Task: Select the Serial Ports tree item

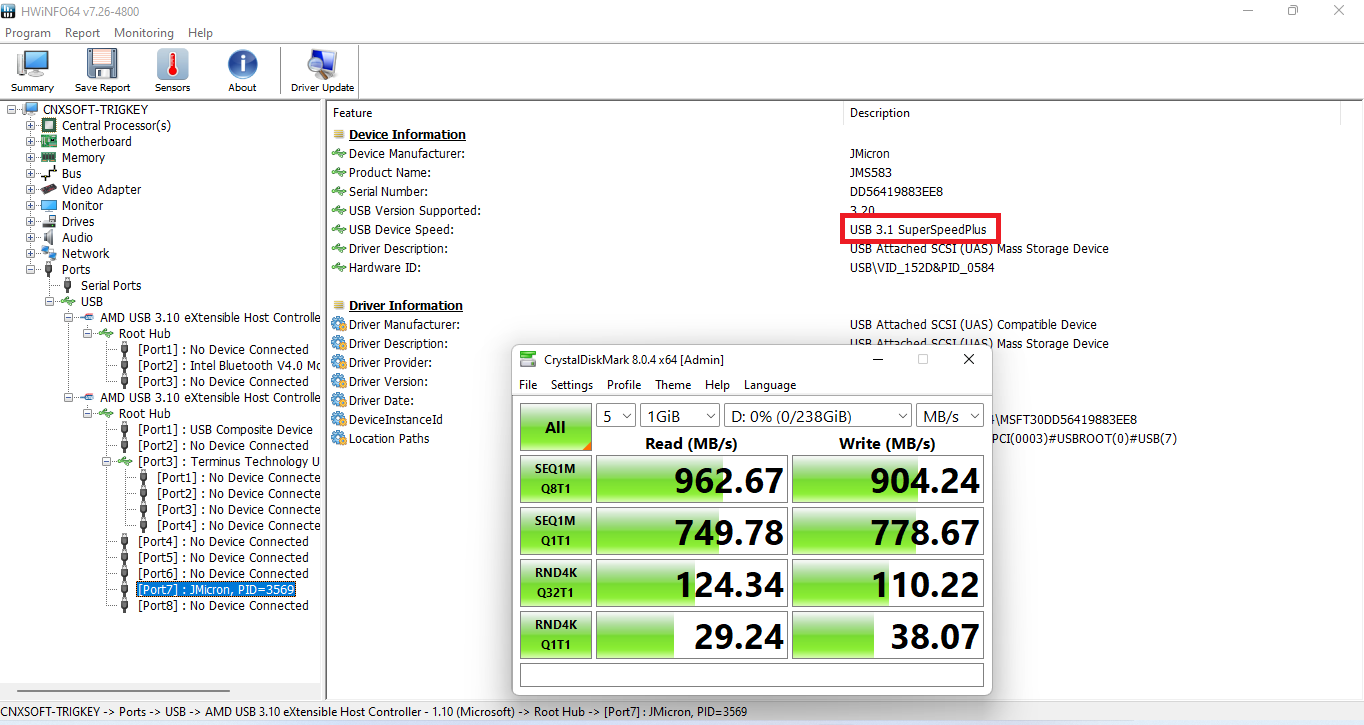Action: [111, 285]
